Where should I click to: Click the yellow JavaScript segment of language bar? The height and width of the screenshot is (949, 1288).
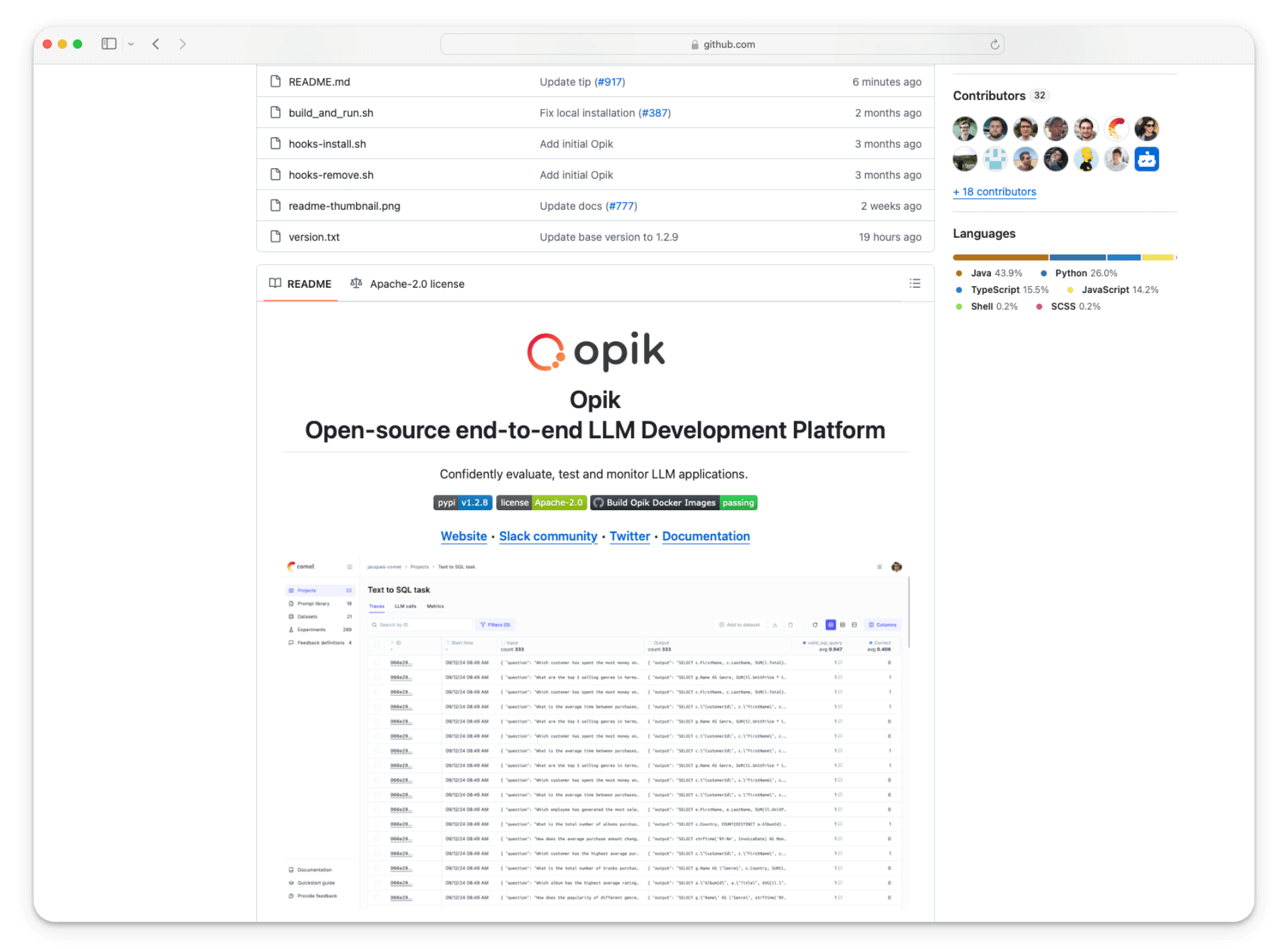pos(1158,257)
